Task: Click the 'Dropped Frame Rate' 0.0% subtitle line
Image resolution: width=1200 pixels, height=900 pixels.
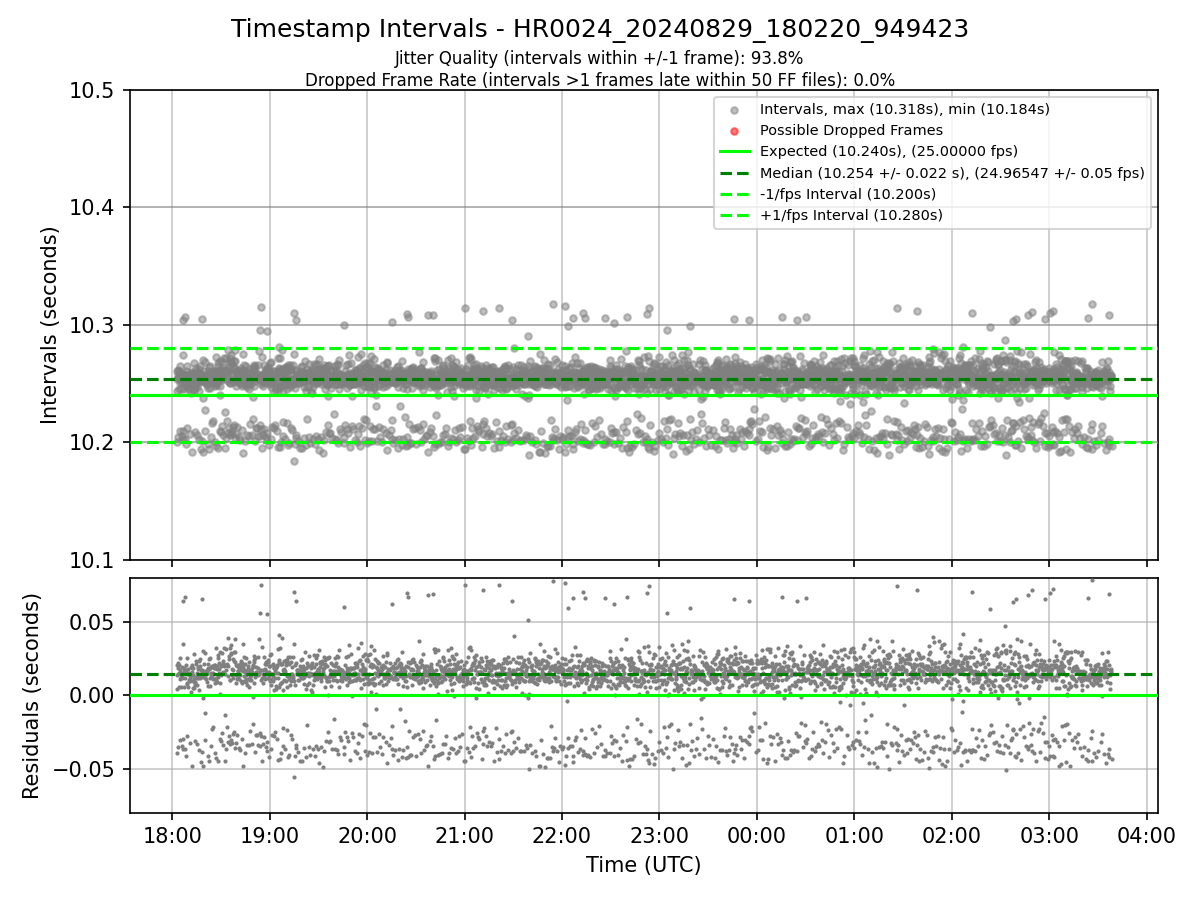Action: (x=600, y=79)
